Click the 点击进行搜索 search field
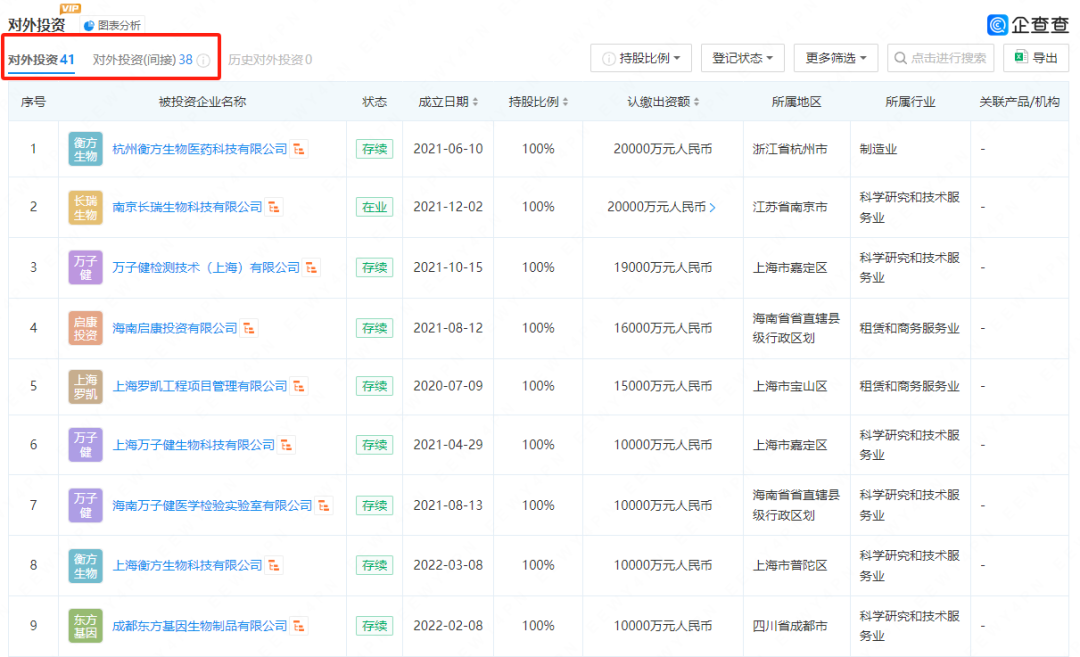1080x657 pixels. point(941,58)
